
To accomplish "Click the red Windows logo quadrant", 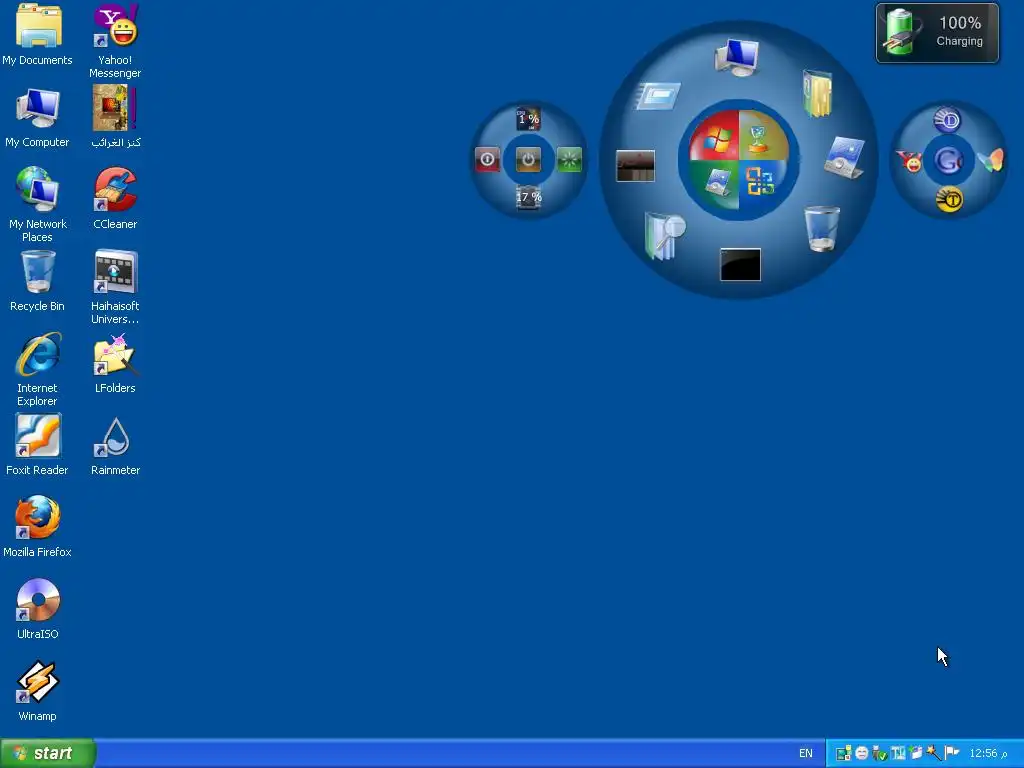I will [x=713, y=135].
